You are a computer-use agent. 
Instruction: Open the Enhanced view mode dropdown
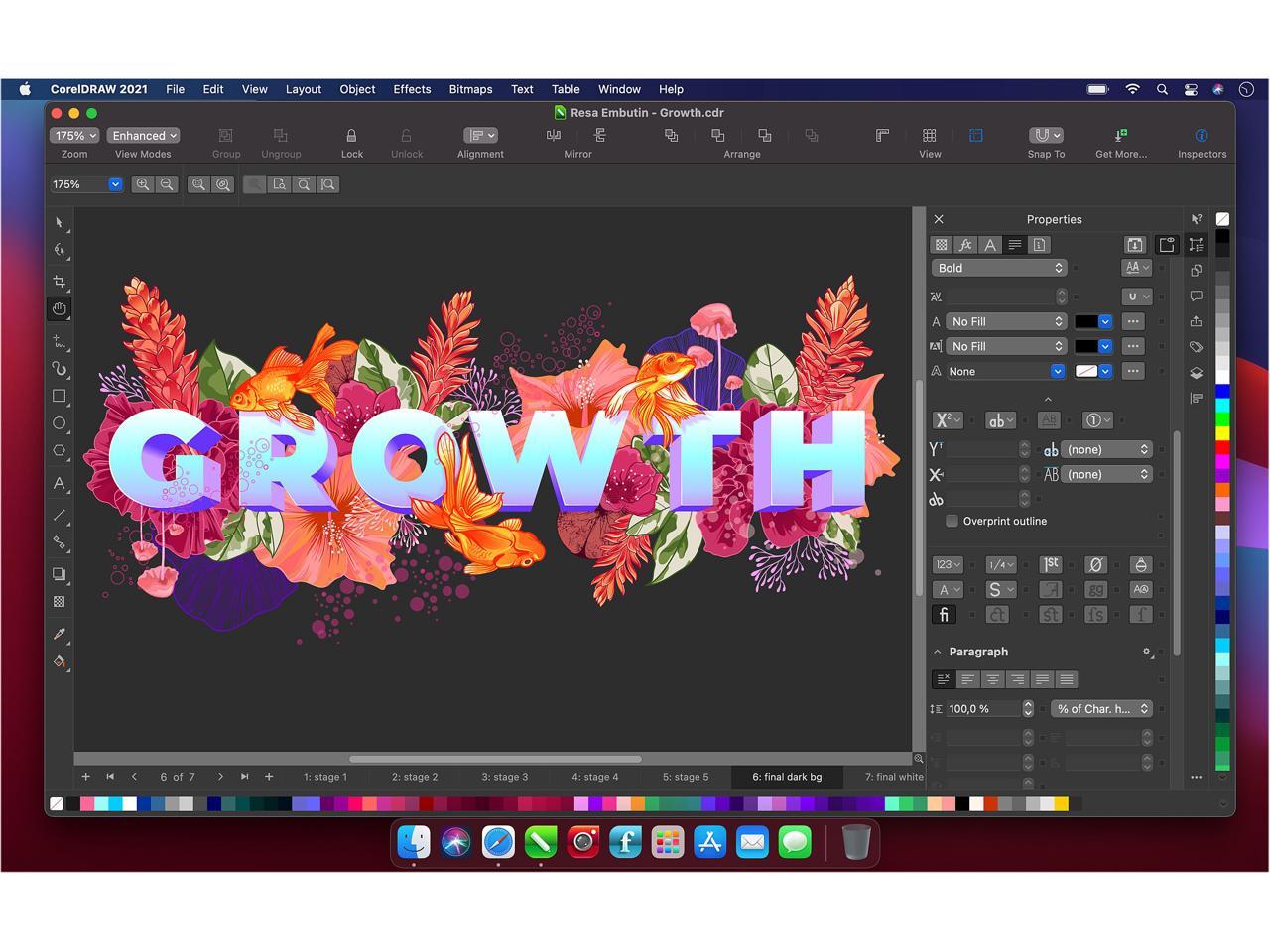144,136
